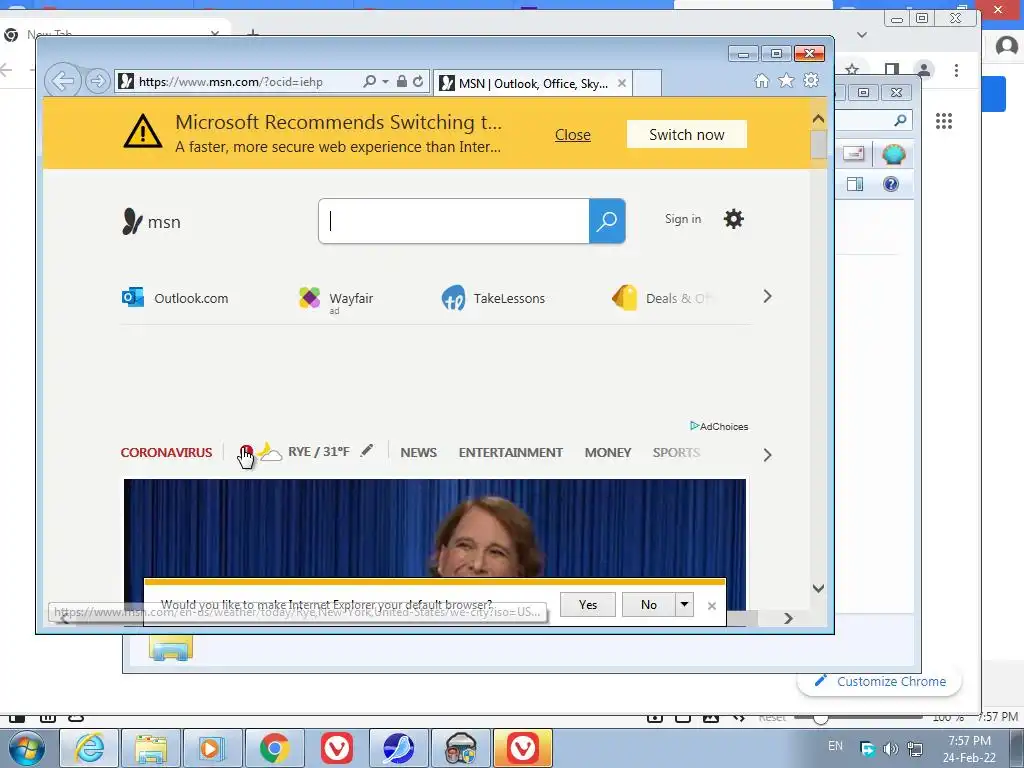Click the blue MSN search button
Screen dimensions: 1024x768
(607, 221)
